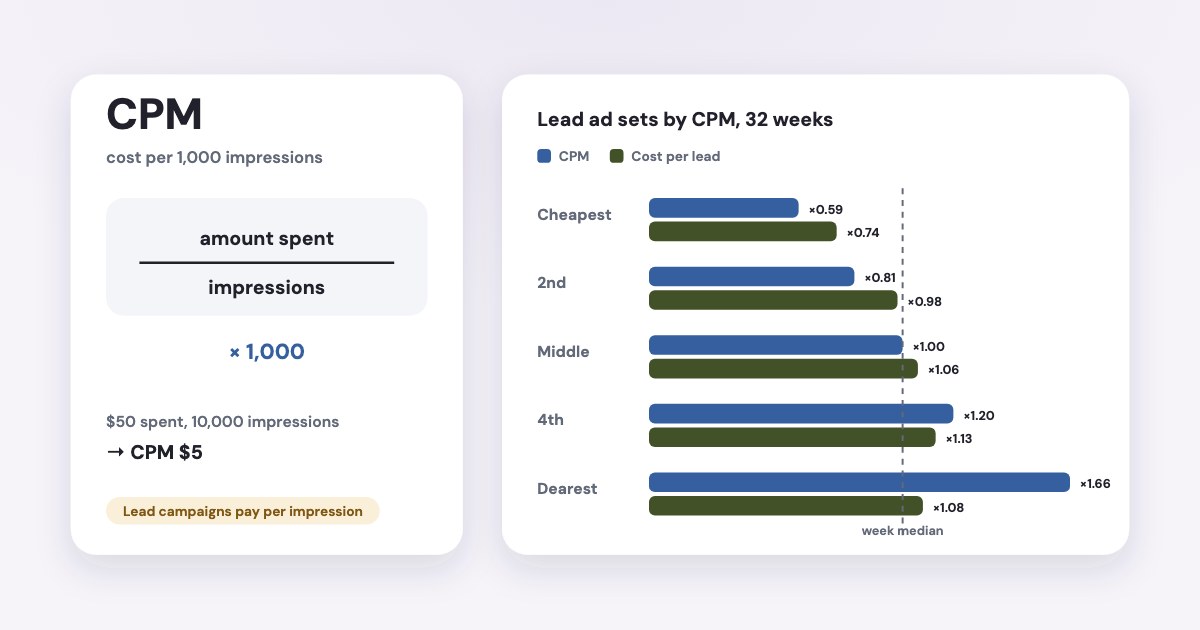The height and width of the screenshot is (630, 1200).
Task: Click the 2nd row green cost per lead bar
Action: coord(773,300)
